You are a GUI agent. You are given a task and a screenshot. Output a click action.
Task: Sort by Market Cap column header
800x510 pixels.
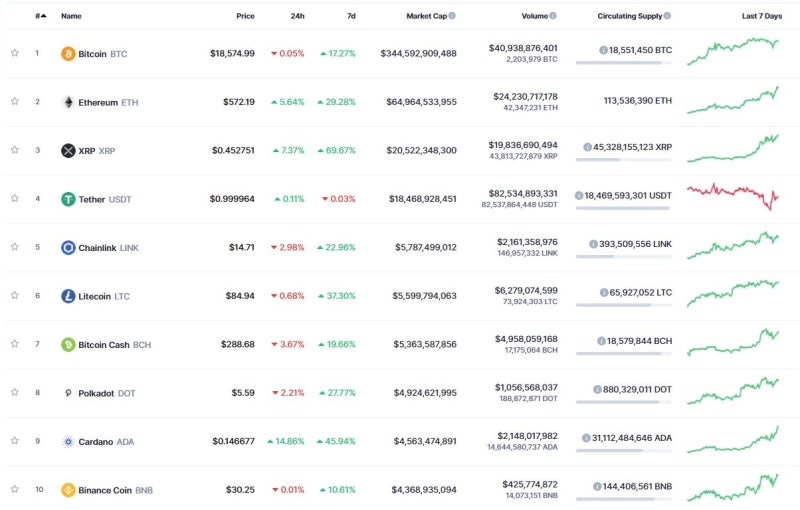click(x=427, y=16)
